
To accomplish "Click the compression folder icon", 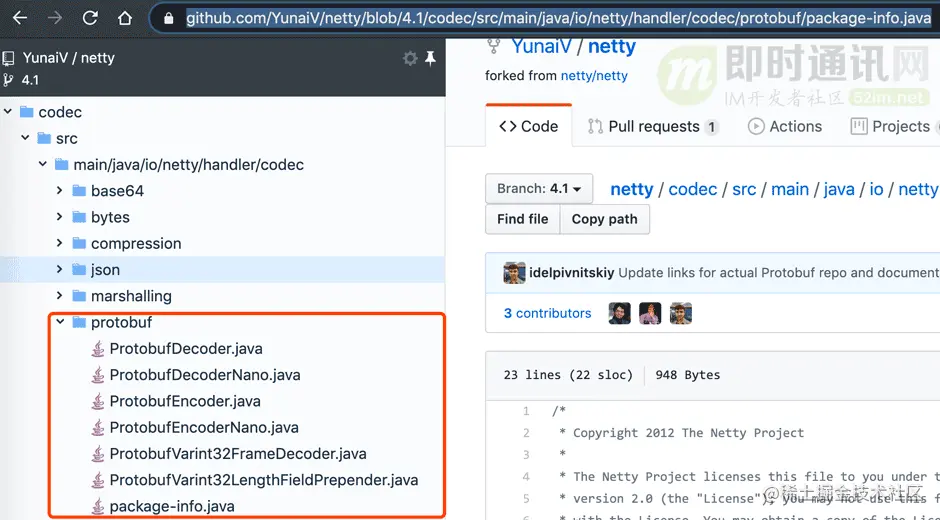I will [79, 244].
